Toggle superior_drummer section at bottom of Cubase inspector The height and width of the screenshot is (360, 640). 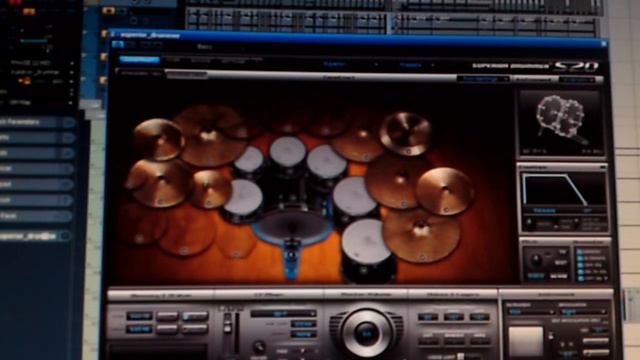point(35,236)
